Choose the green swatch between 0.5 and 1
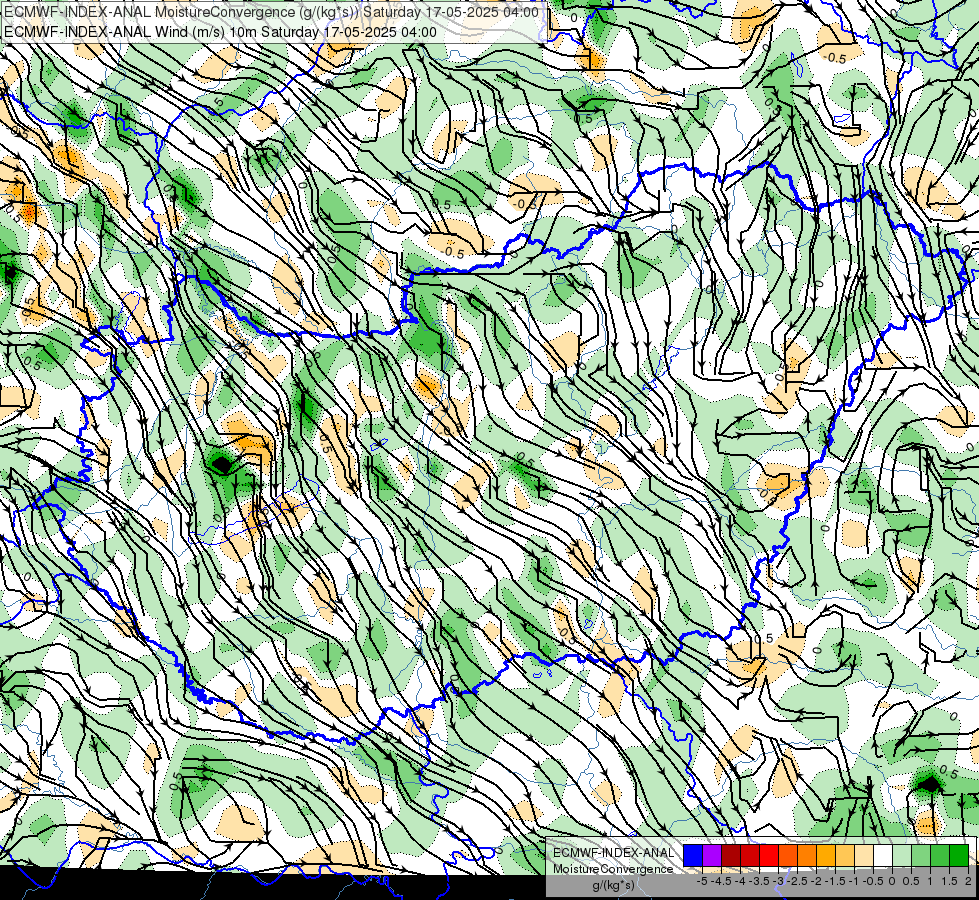This screenshot has height=900, width=979. coord(921,856)
